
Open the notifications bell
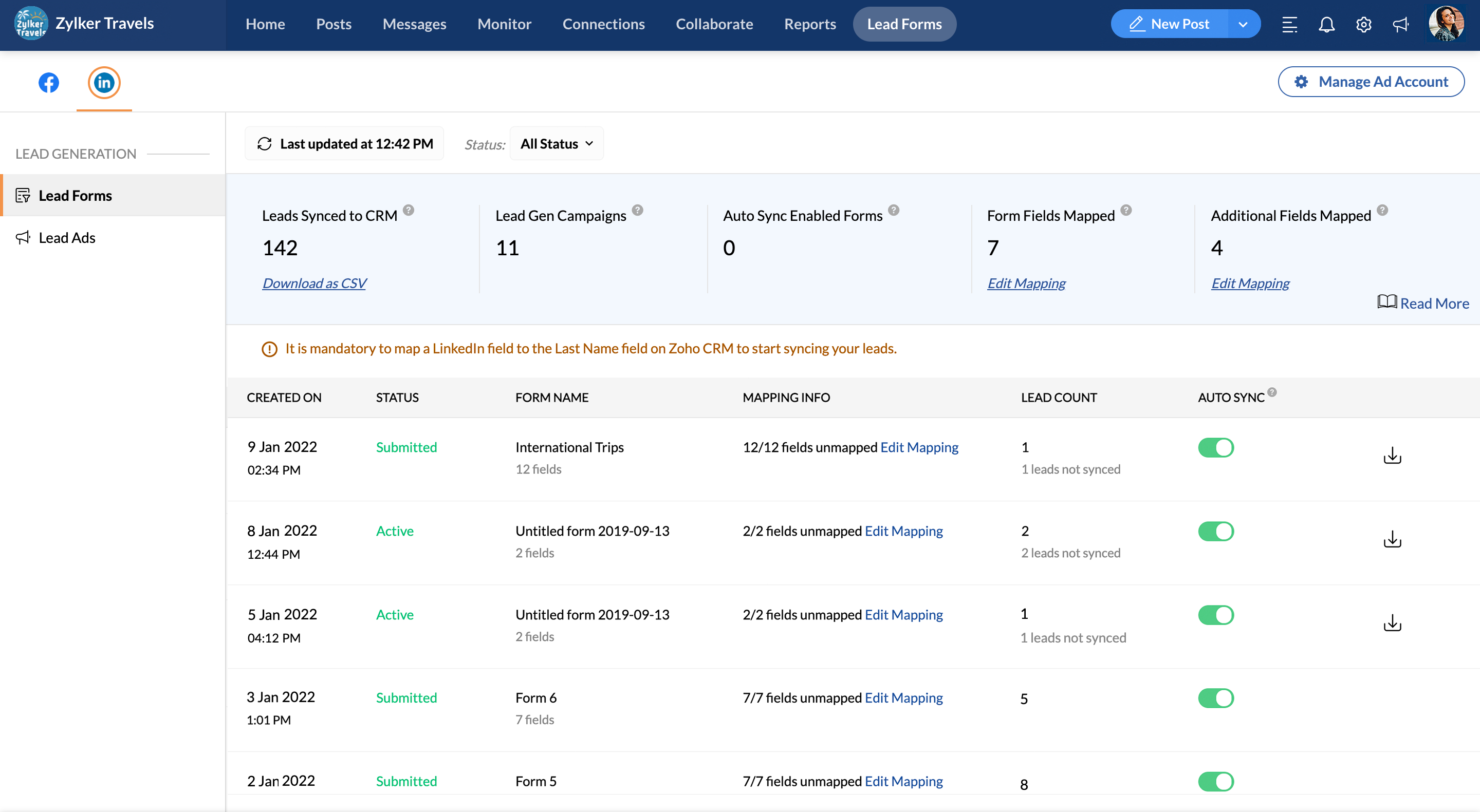[1326, 24]
